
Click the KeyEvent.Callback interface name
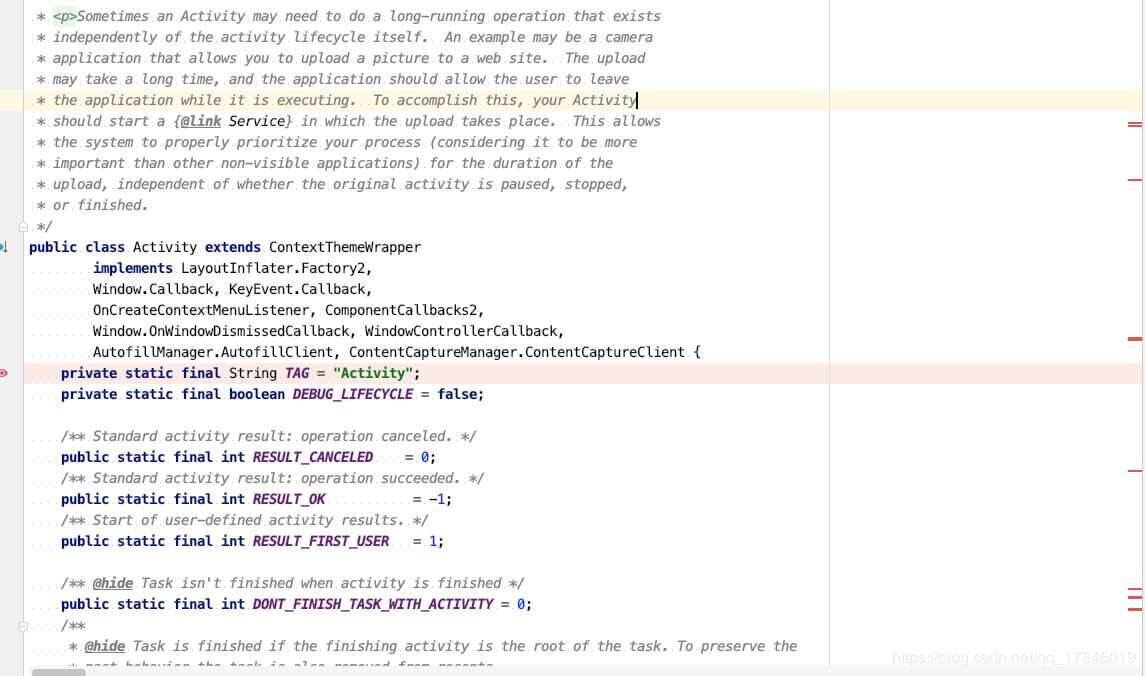coord(296,290)
